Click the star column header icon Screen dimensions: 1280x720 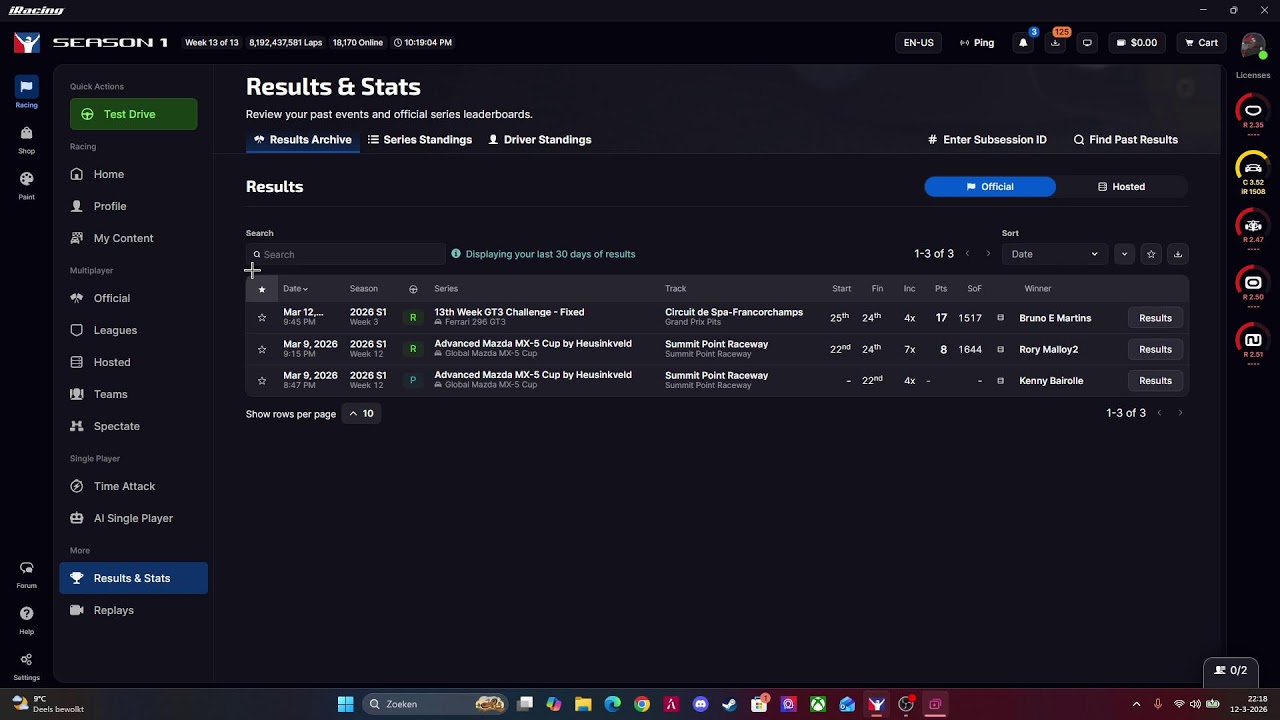pyautogui.click(x=262, y=289)
